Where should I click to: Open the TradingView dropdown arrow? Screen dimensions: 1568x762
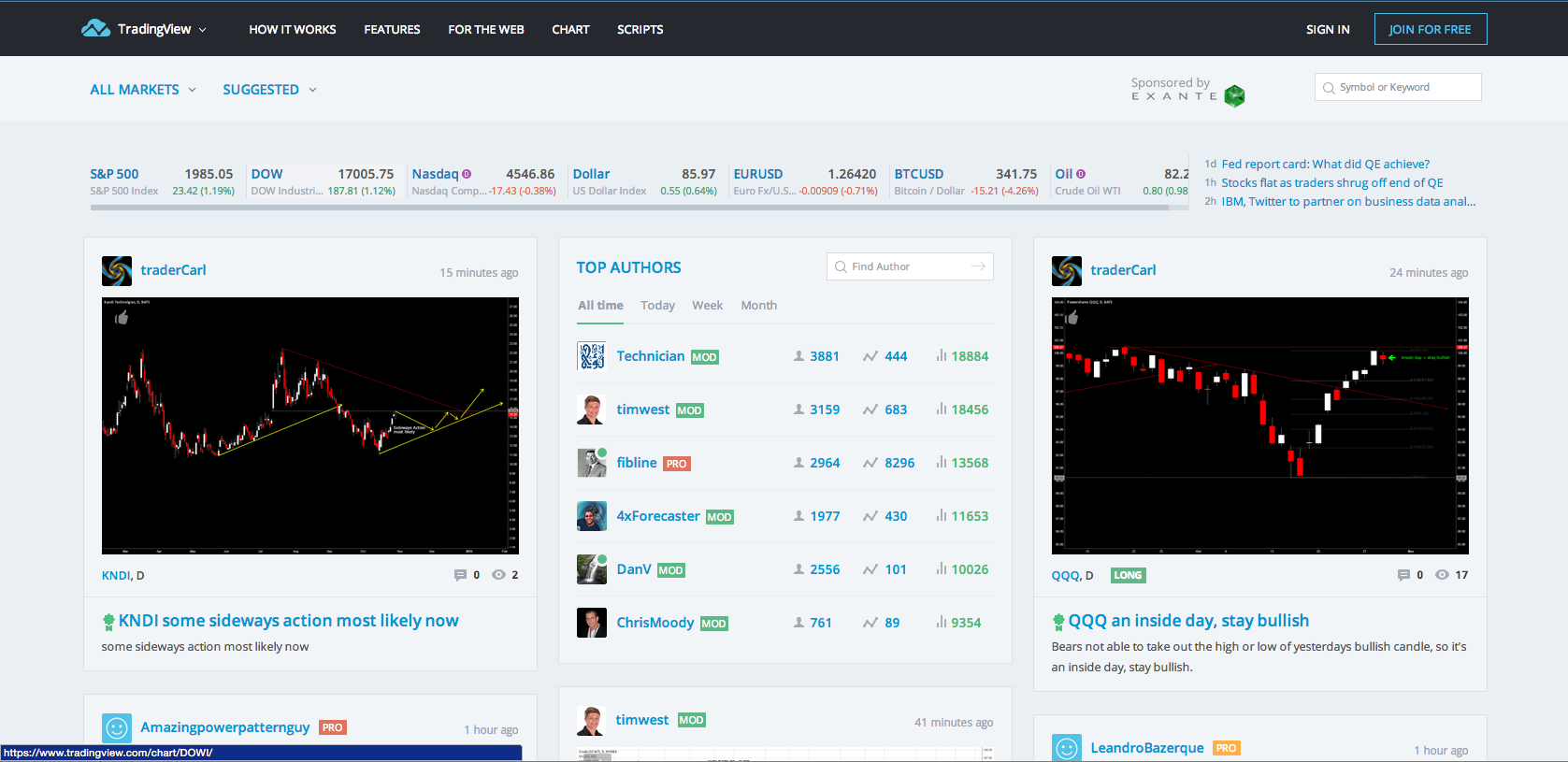click(x=203, y=30)
